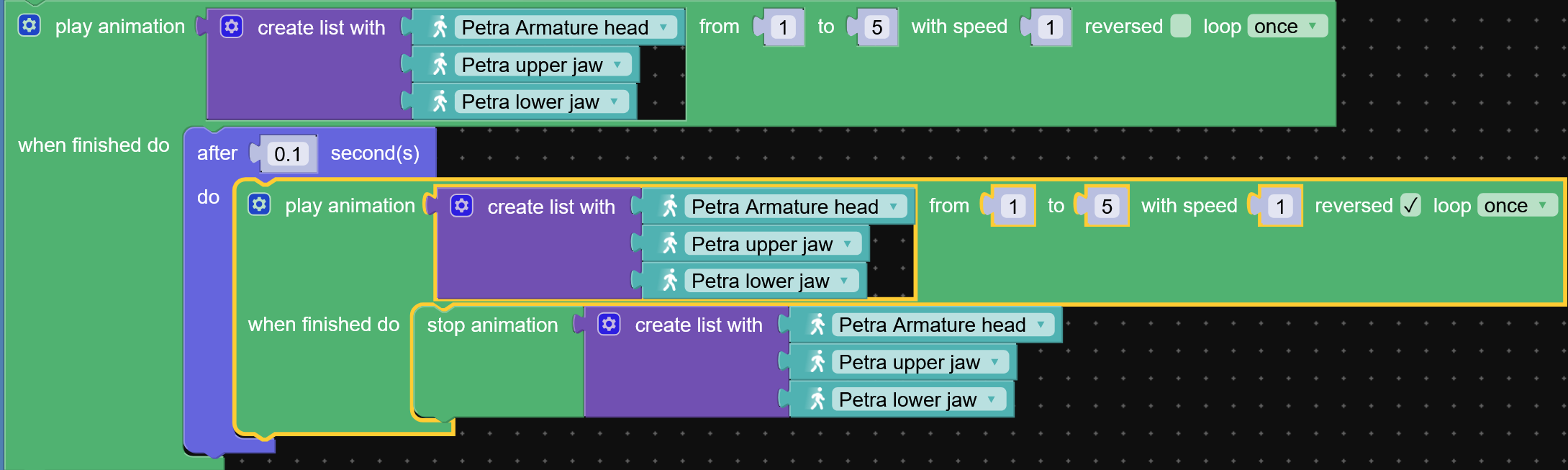The image size is (1568, 470).
Task: Edit the 0.1 seconds delay field
Action: tap(288, 153)
